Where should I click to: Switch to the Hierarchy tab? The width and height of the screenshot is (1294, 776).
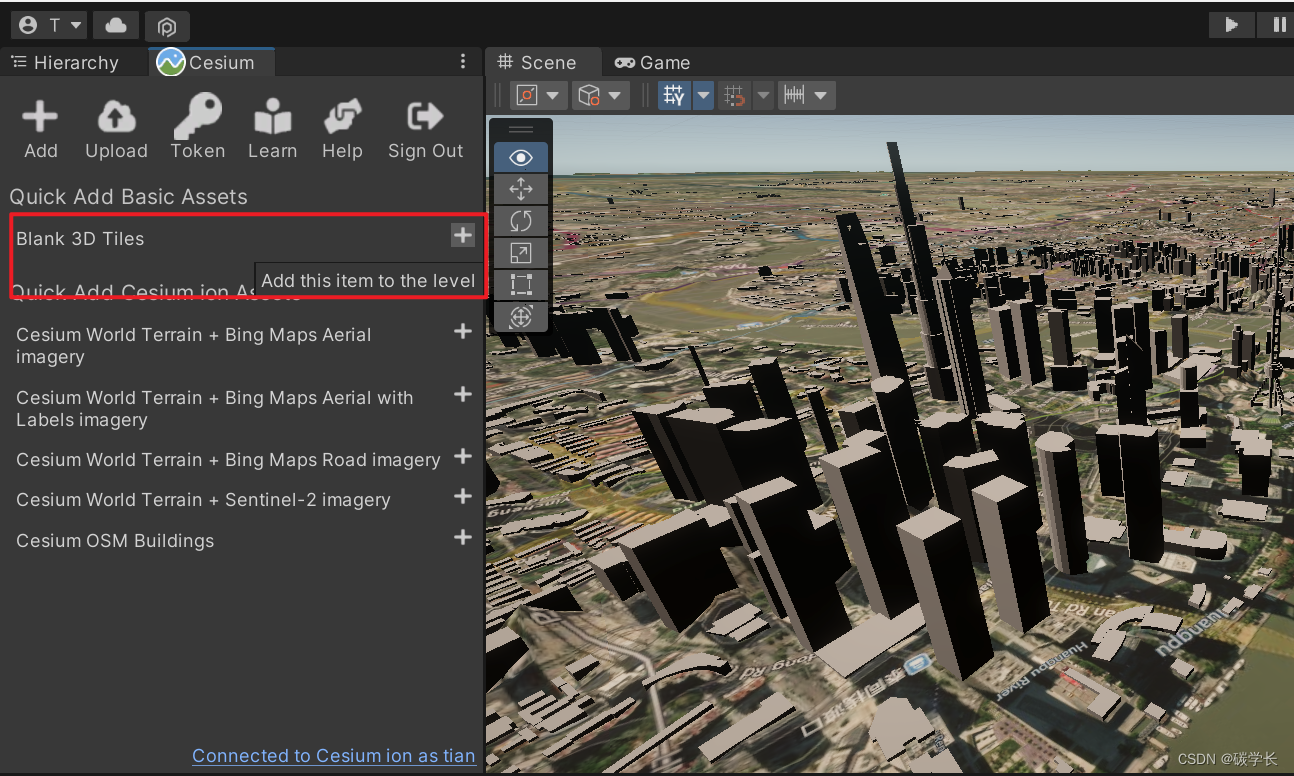(65, 62)
